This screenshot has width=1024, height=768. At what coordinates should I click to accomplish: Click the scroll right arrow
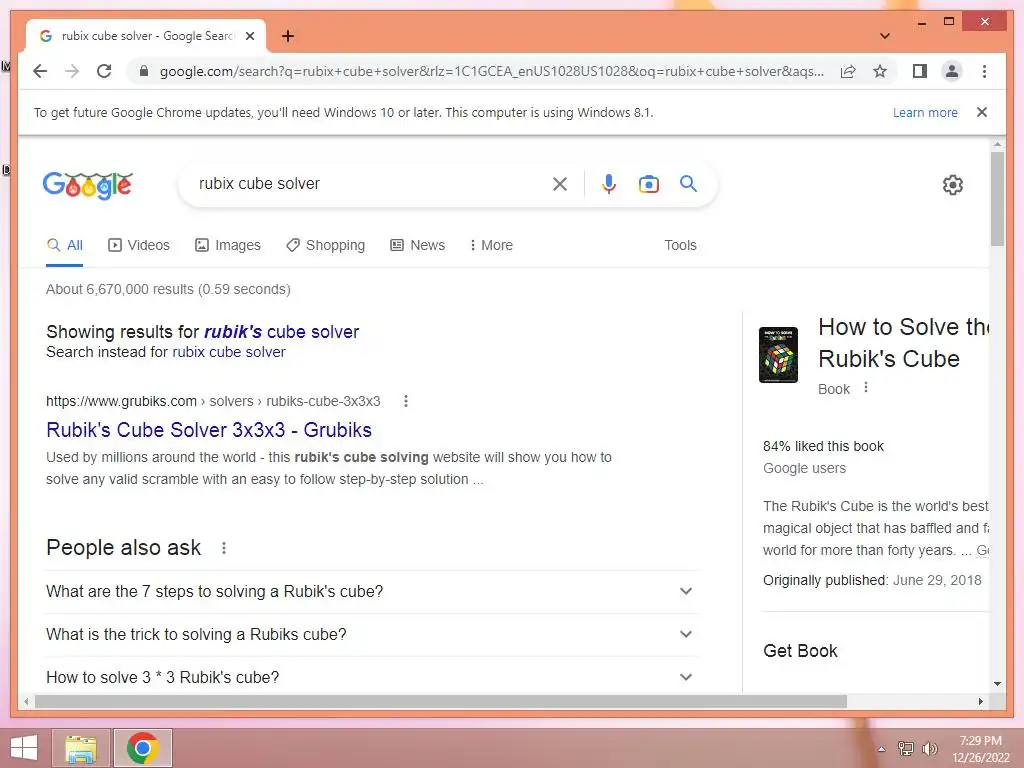point(981,701)
